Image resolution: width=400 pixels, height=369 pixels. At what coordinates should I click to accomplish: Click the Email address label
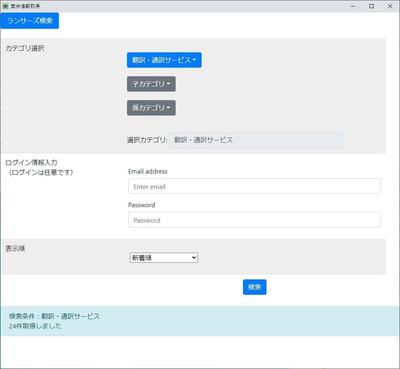tap(148, 171)
